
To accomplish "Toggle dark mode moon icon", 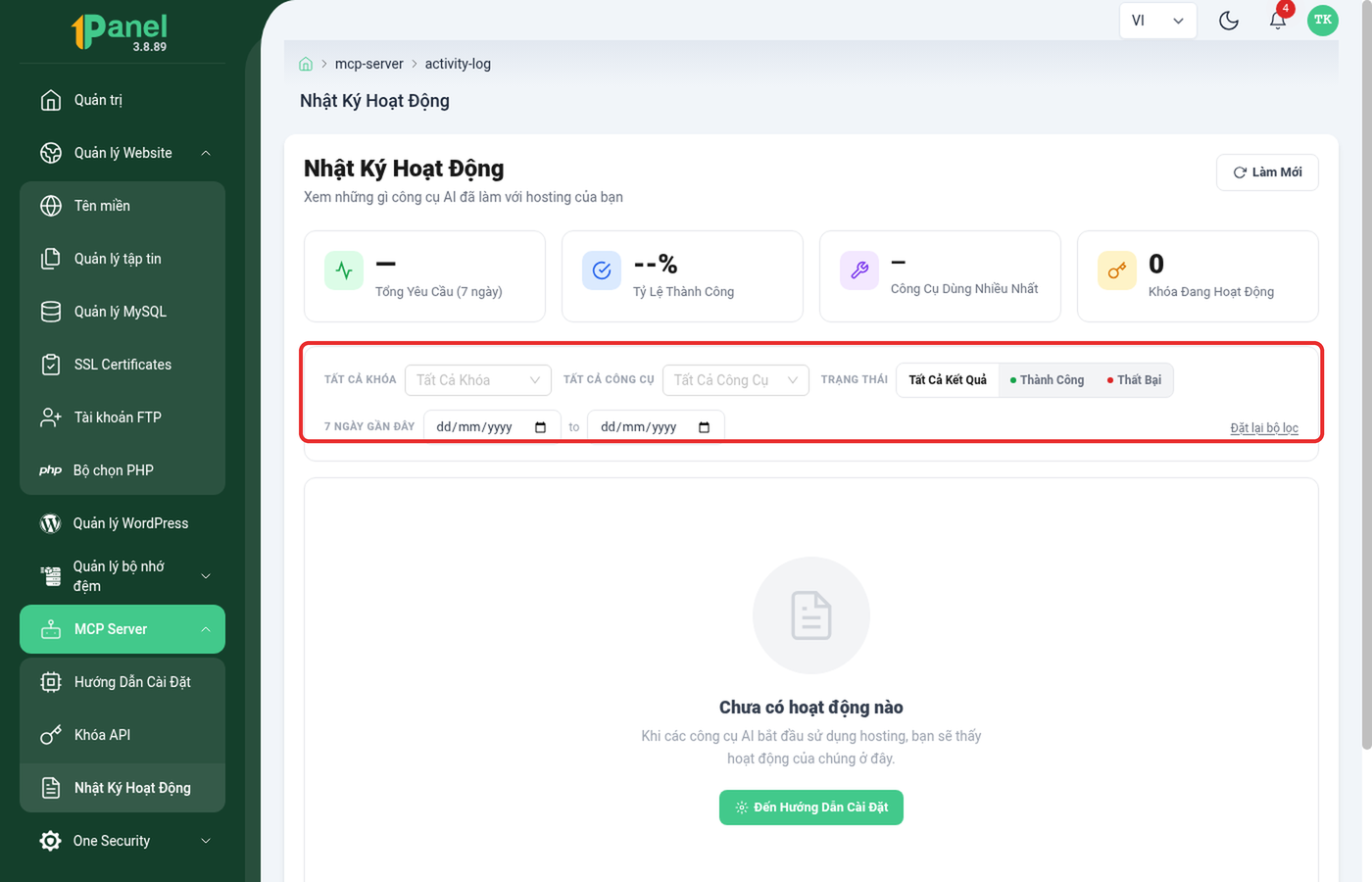I will pos(1229,21).
